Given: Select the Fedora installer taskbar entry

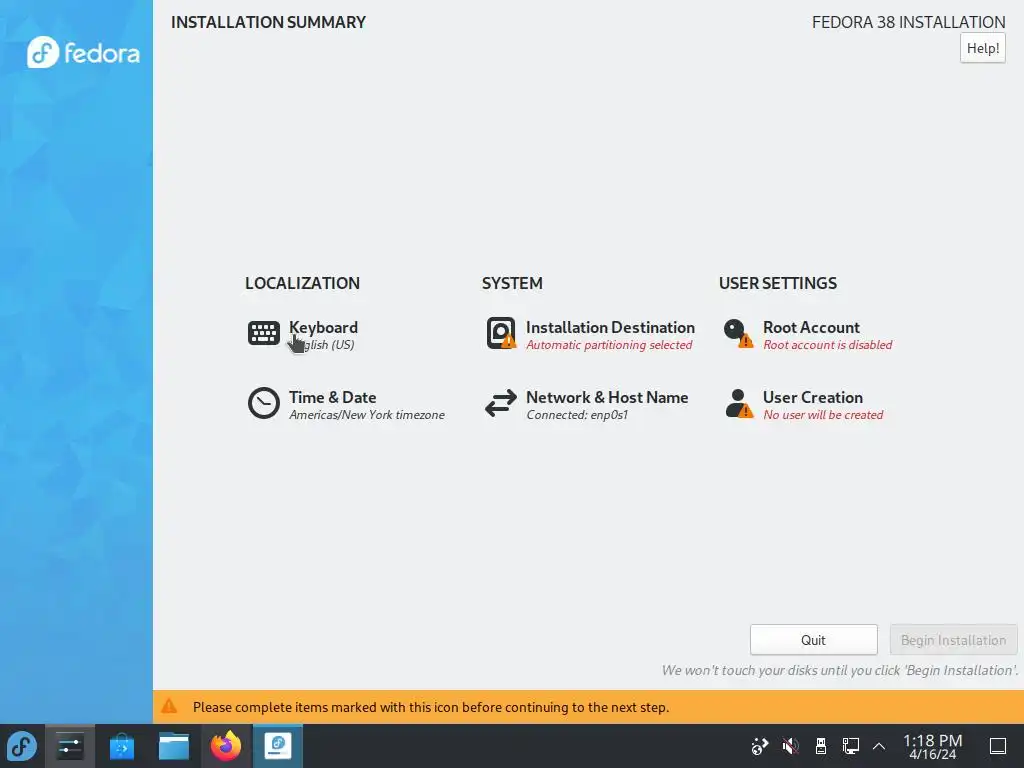Looking at the screenshot, I should [x=278, y=746].
